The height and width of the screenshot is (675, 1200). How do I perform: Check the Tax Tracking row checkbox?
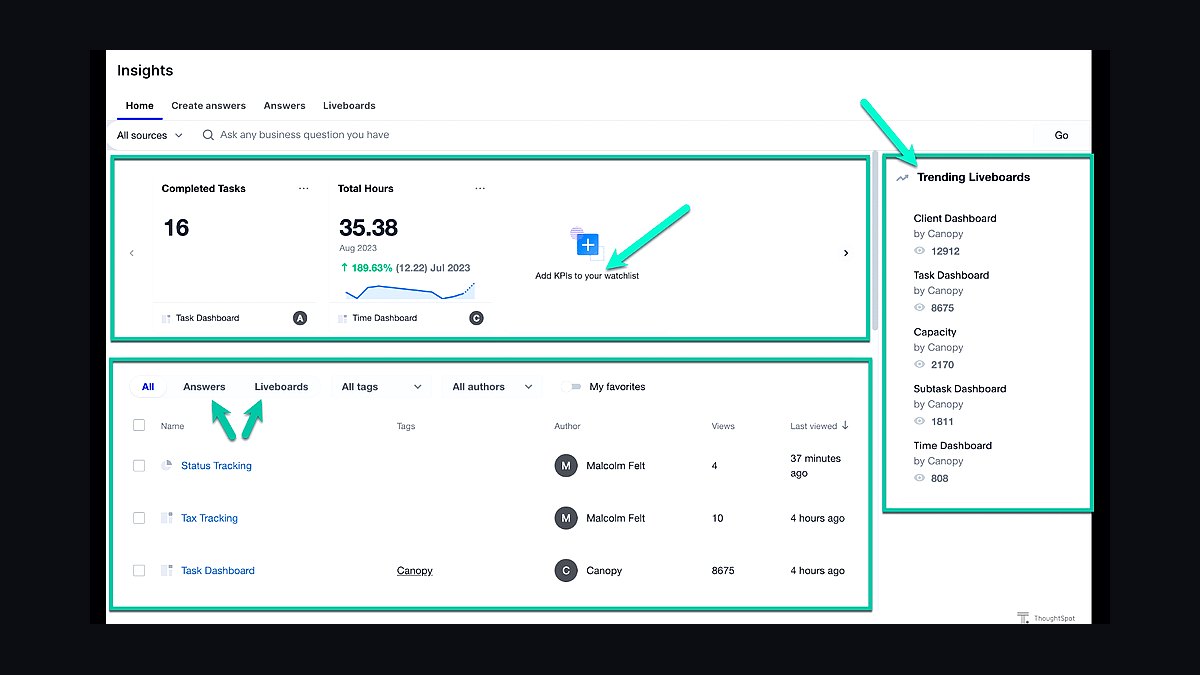[139, 518]
